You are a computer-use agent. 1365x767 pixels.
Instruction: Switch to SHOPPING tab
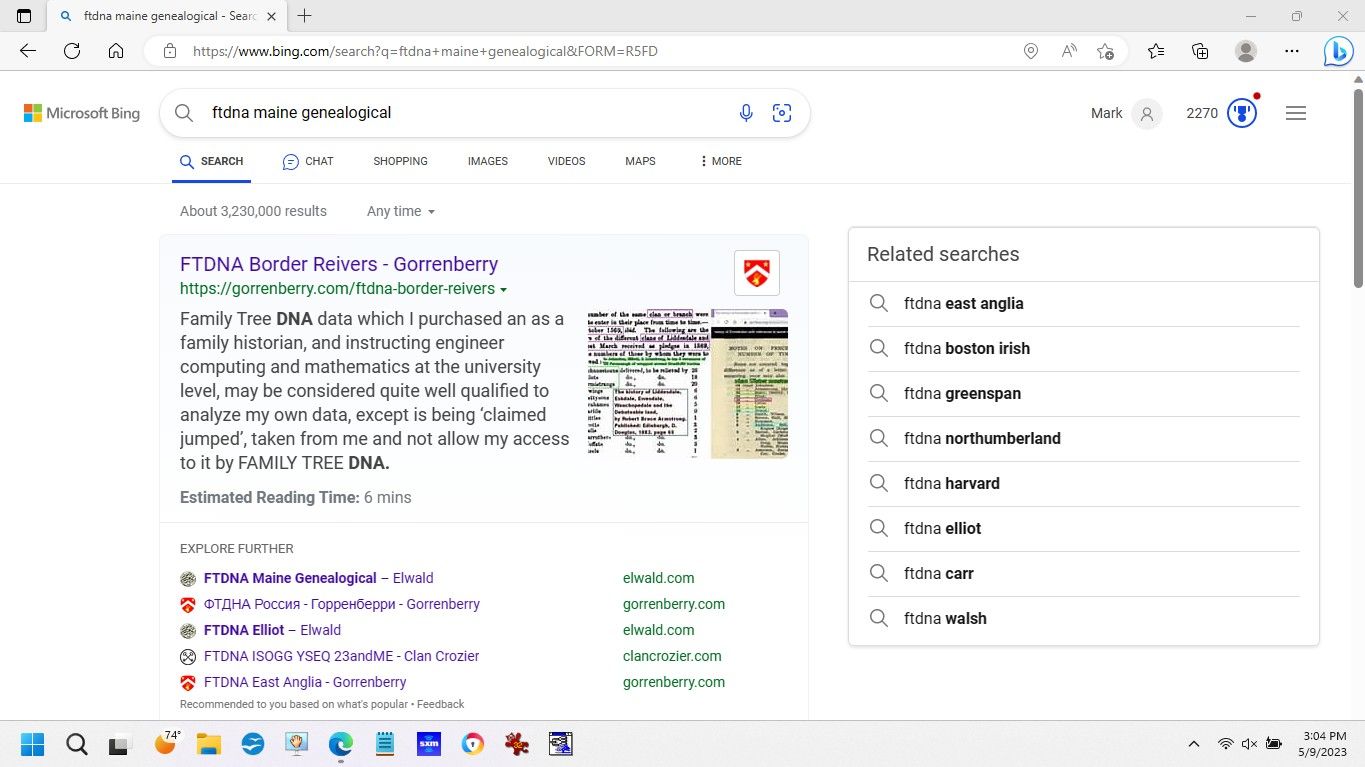coord(400,161)
